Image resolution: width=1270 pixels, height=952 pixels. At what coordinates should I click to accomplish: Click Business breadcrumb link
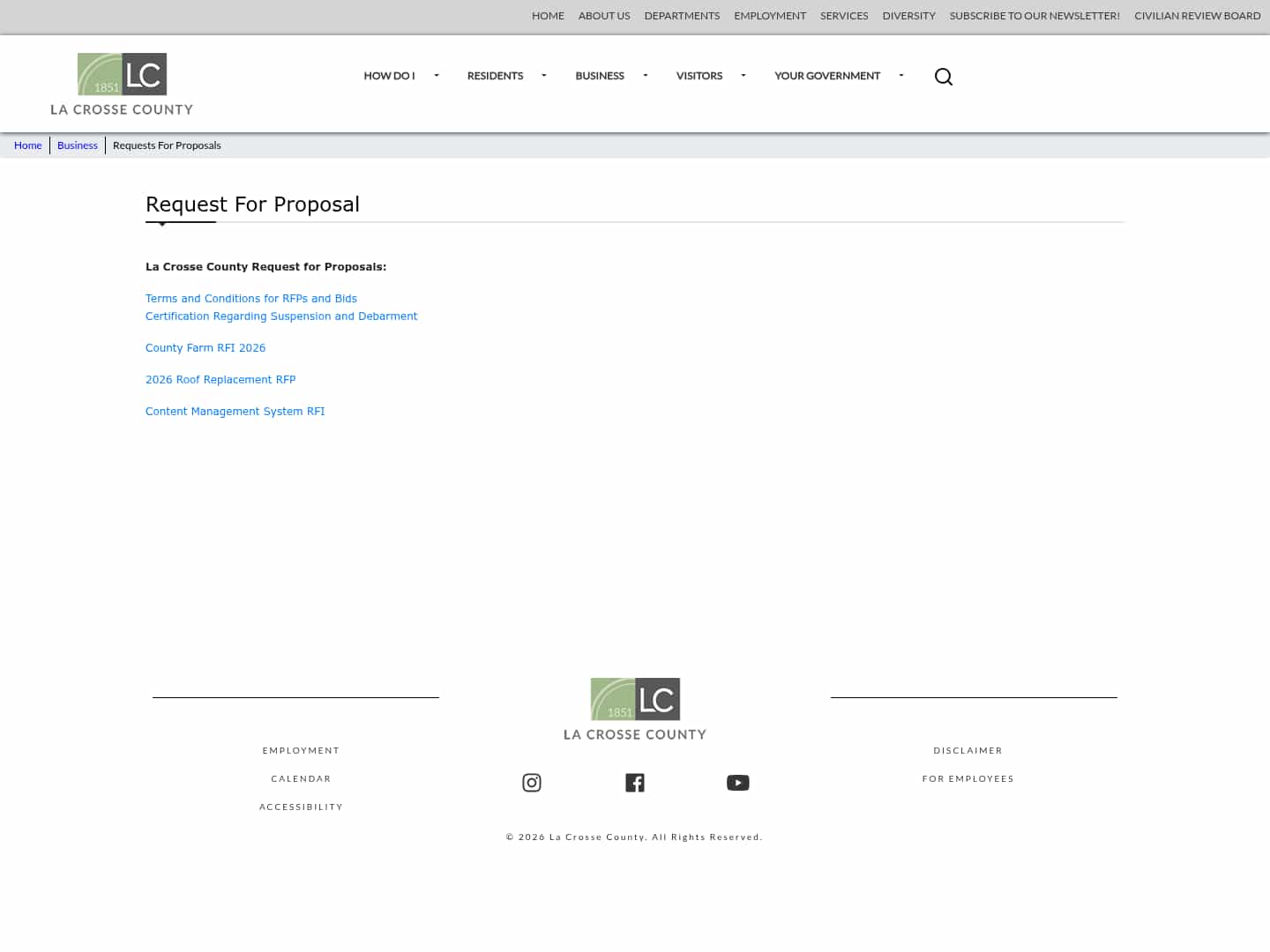click(78, 145)
